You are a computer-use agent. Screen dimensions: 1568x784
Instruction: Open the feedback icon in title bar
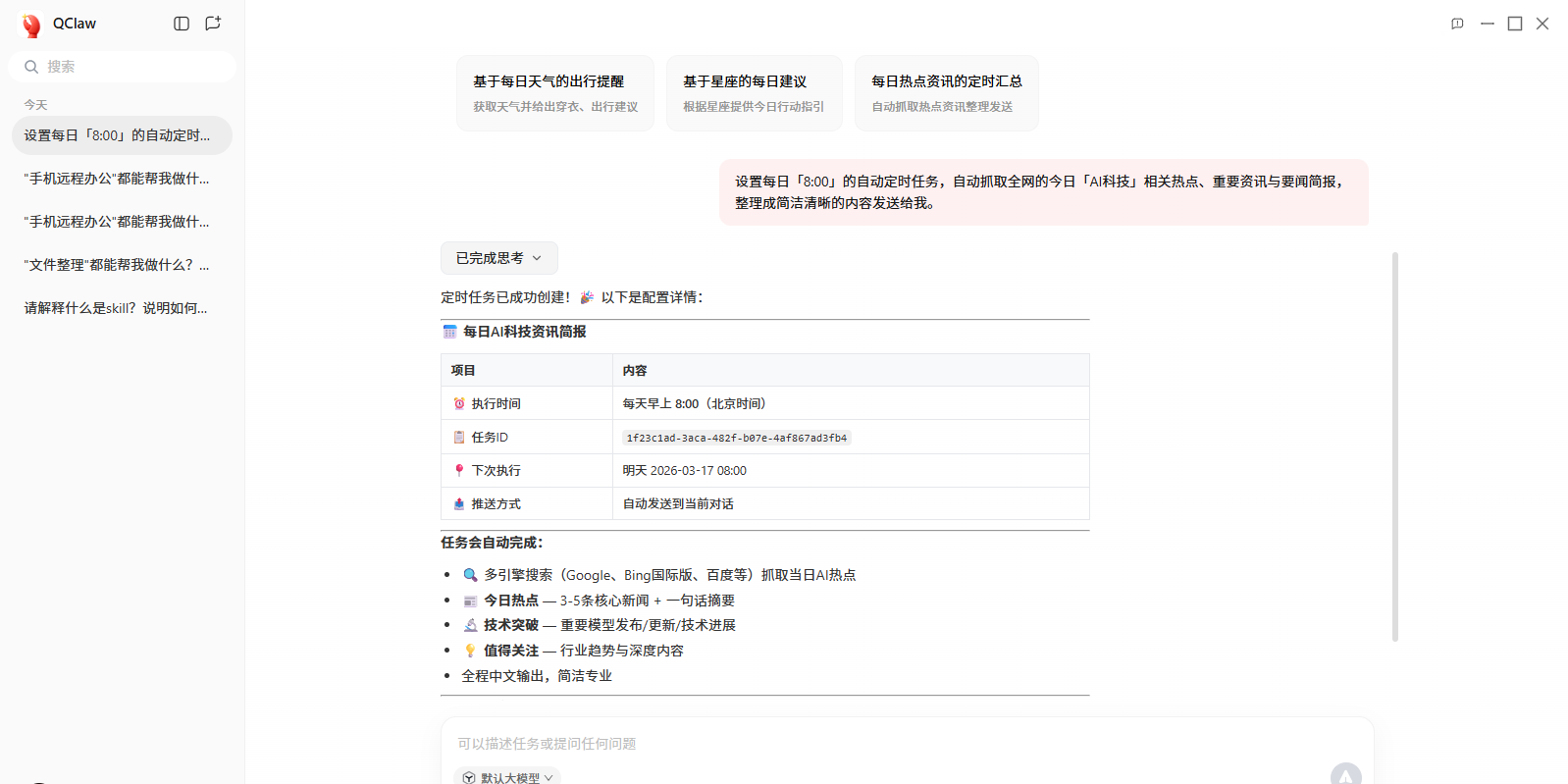click(x=1457, y=24)
